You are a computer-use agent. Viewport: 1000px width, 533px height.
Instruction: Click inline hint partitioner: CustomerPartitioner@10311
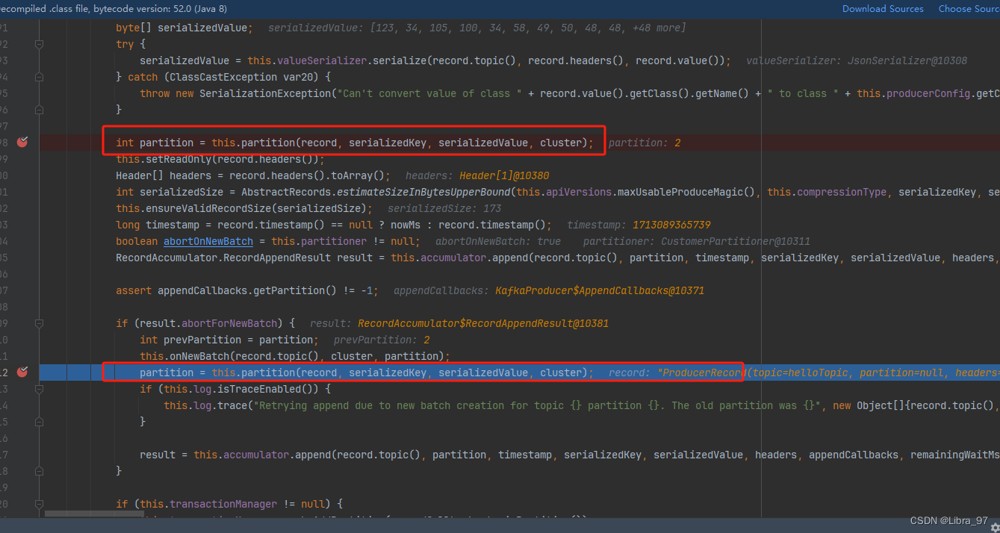[696, 241]
